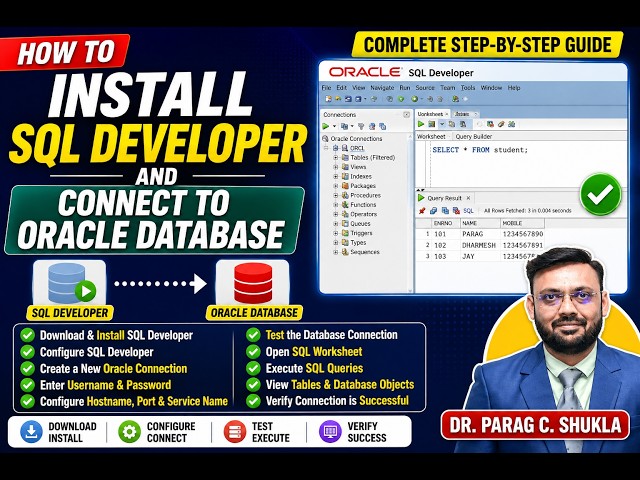
Task: Expand the Views tree node
Action: coord(336,167)
